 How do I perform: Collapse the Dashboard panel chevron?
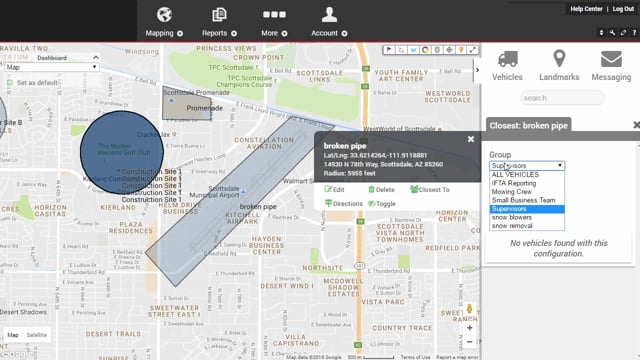96,58
